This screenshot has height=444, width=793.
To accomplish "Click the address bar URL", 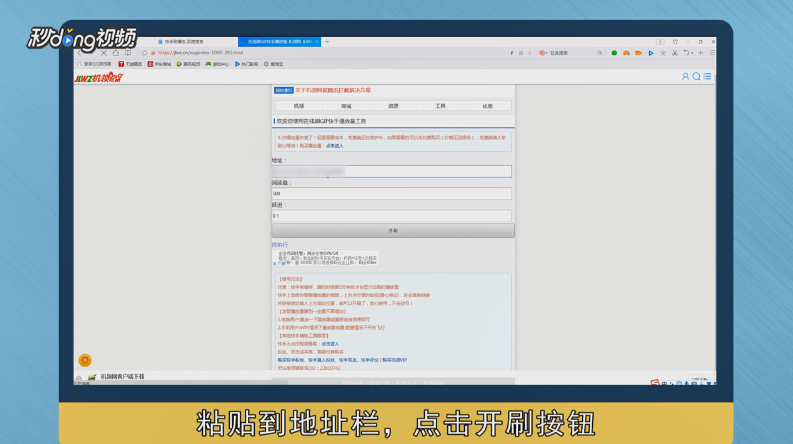I will point(200,53).
